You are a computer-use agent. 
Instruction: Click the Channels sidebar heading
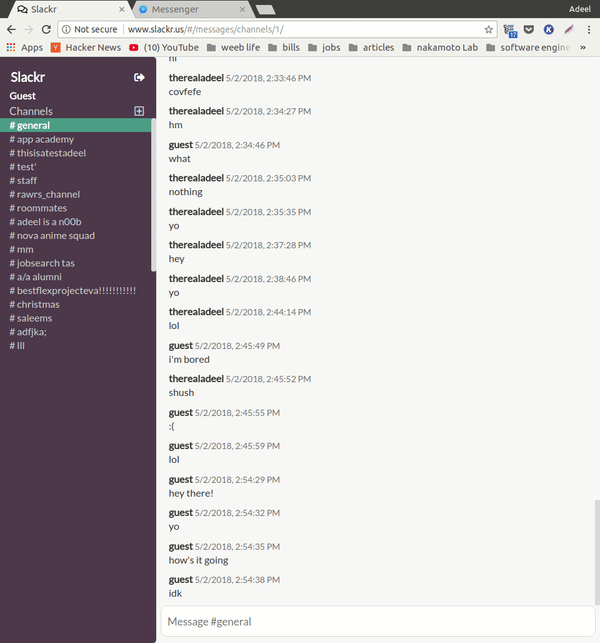point(31,111)
